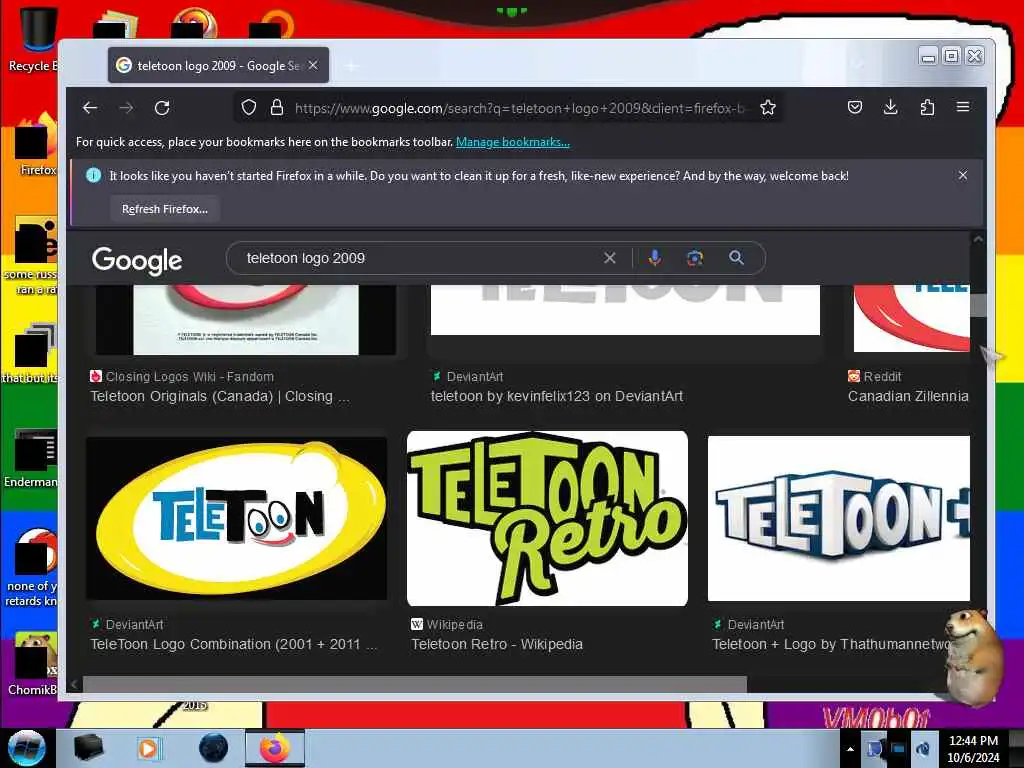
Task: Go back with the browser back arrow
Action: tap(90, 108)
